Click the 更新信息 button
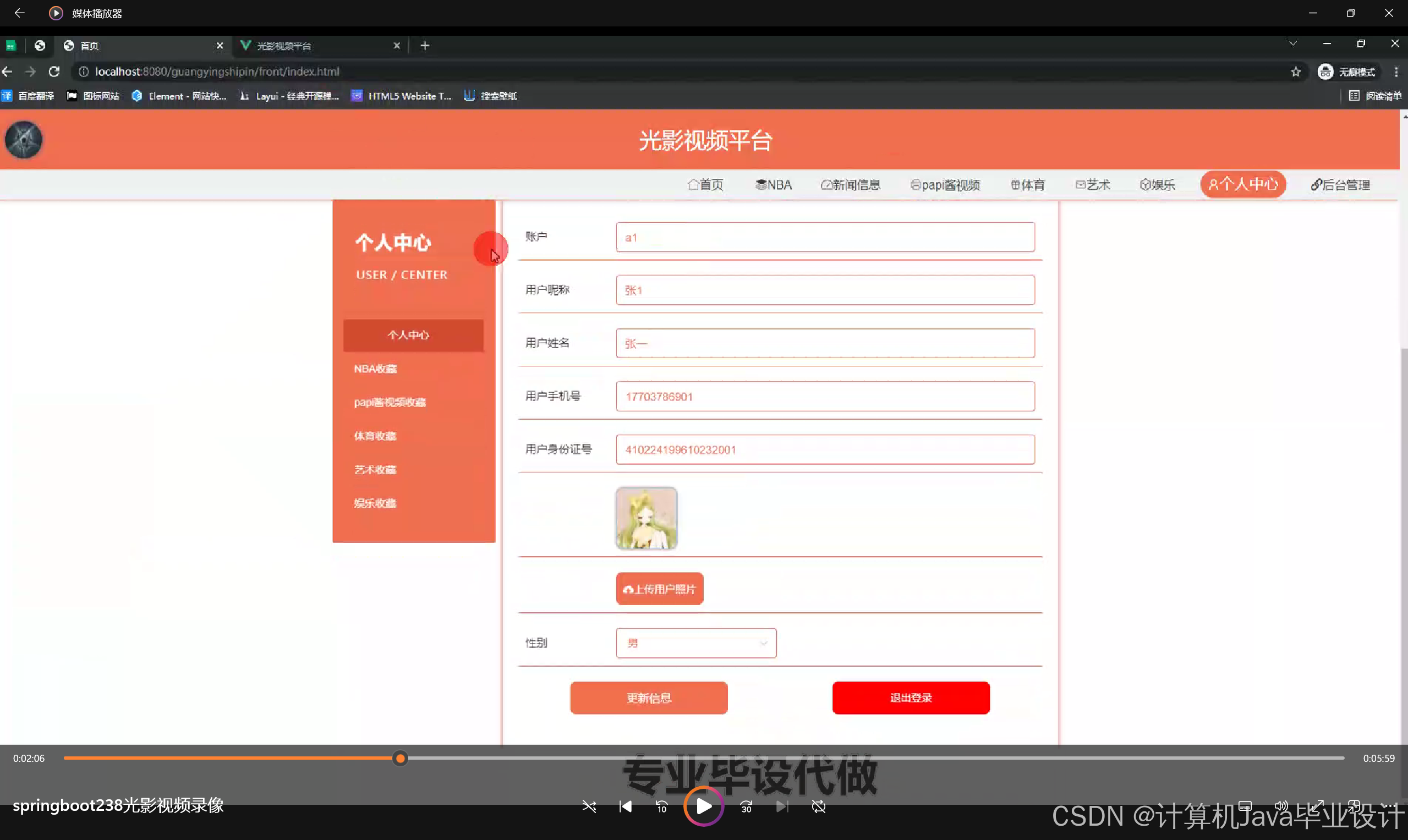Viewport: 1408px width, 840px height. tap(649, 698)
